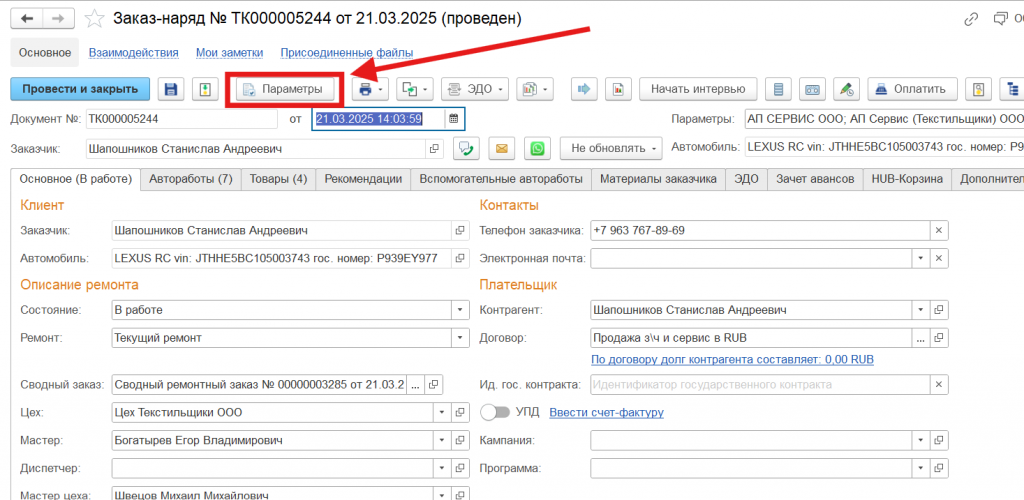Click the email envelope icon
1024x500 pixels.
(x=501, y=149)
